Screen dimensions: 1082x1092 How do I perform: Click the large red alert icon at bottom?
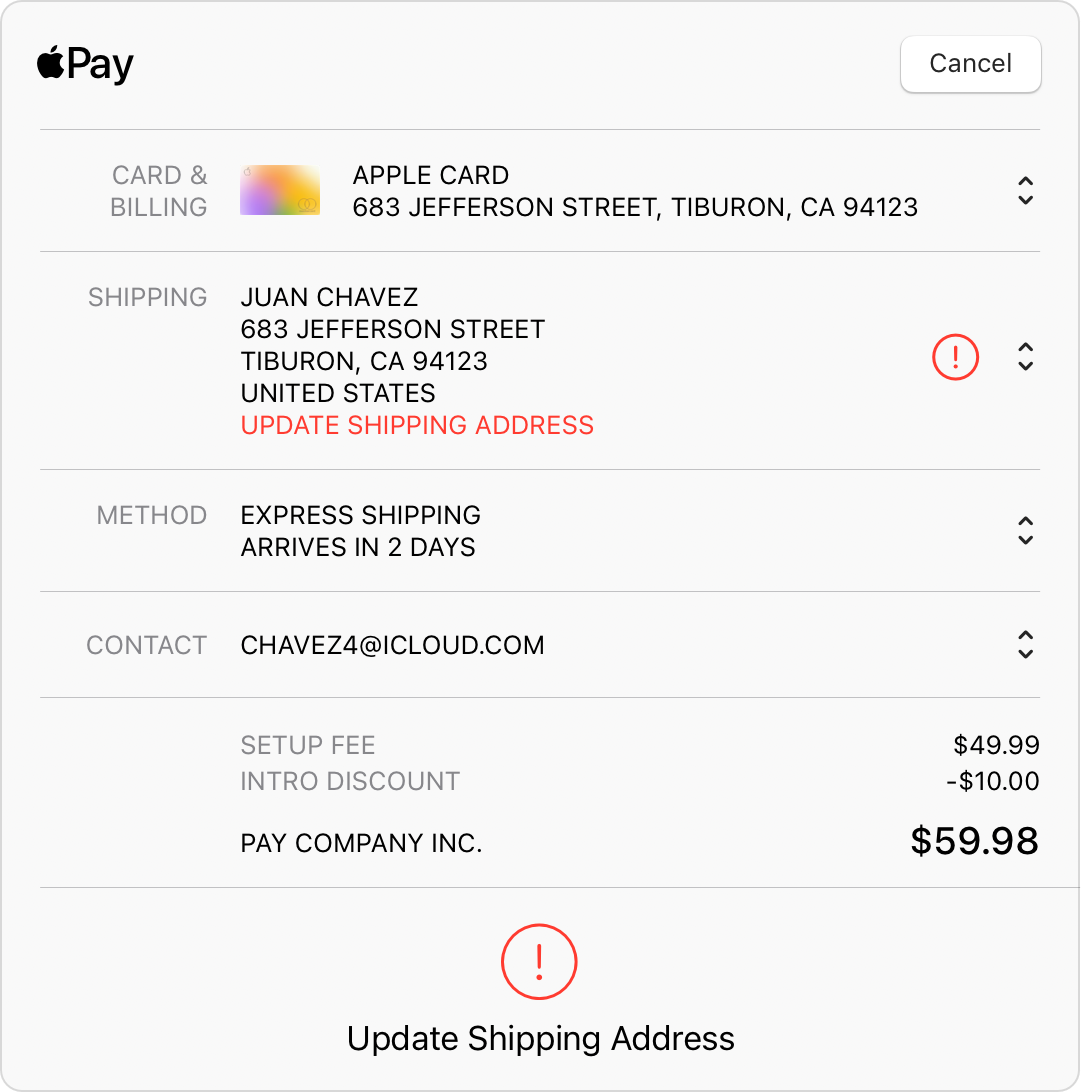[539, 962]
